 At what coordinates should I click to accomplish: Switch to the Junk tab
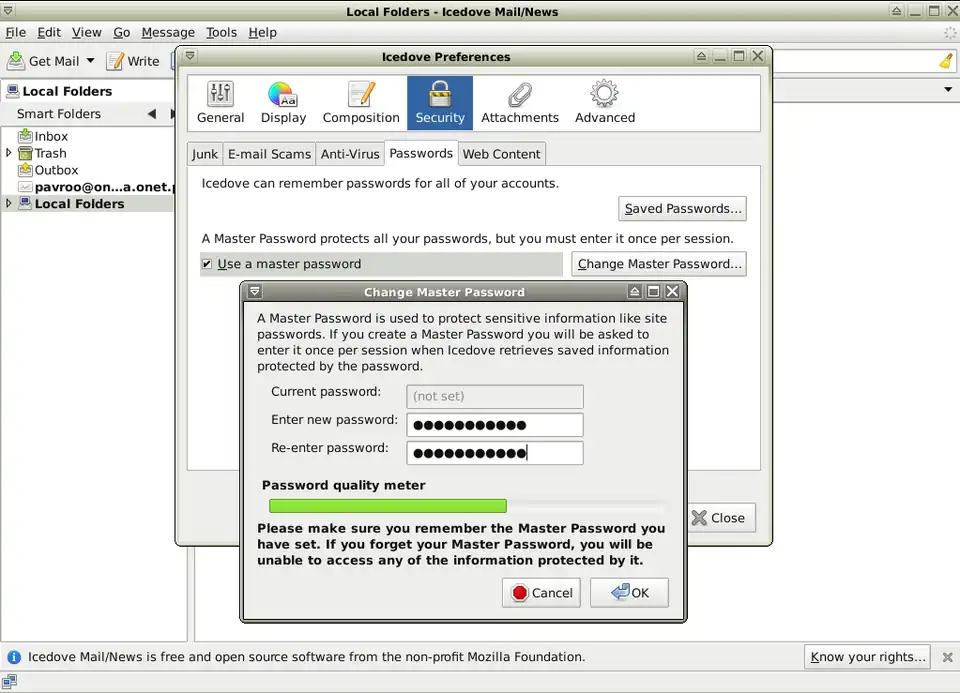pos(205,154)
